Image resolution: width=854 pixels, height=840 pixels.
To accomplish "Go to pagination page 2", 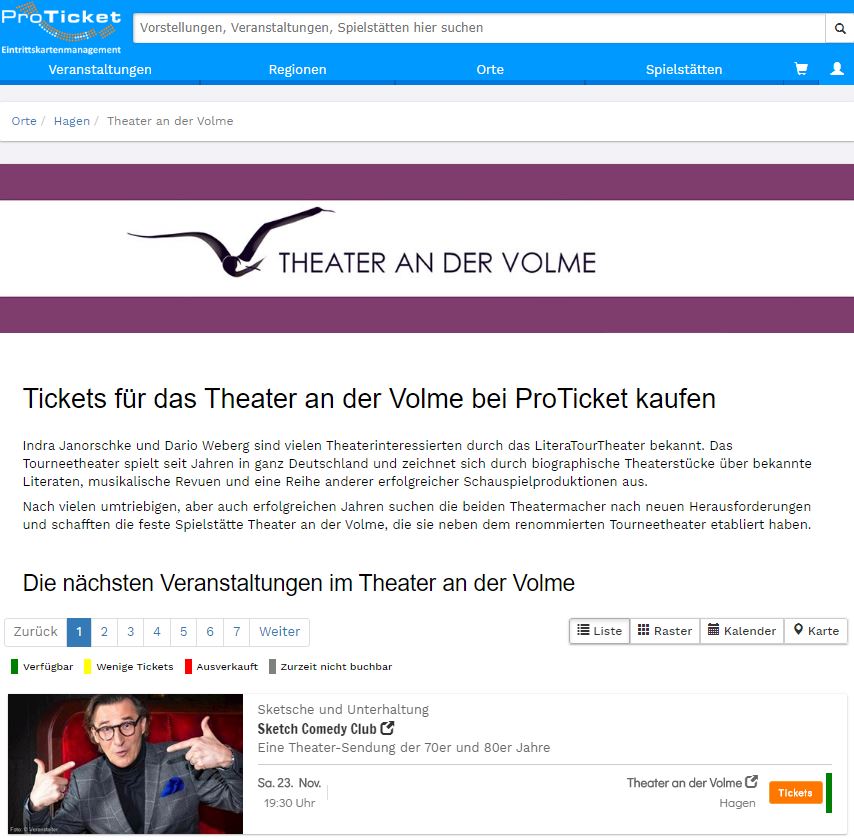I will point(104,632).
